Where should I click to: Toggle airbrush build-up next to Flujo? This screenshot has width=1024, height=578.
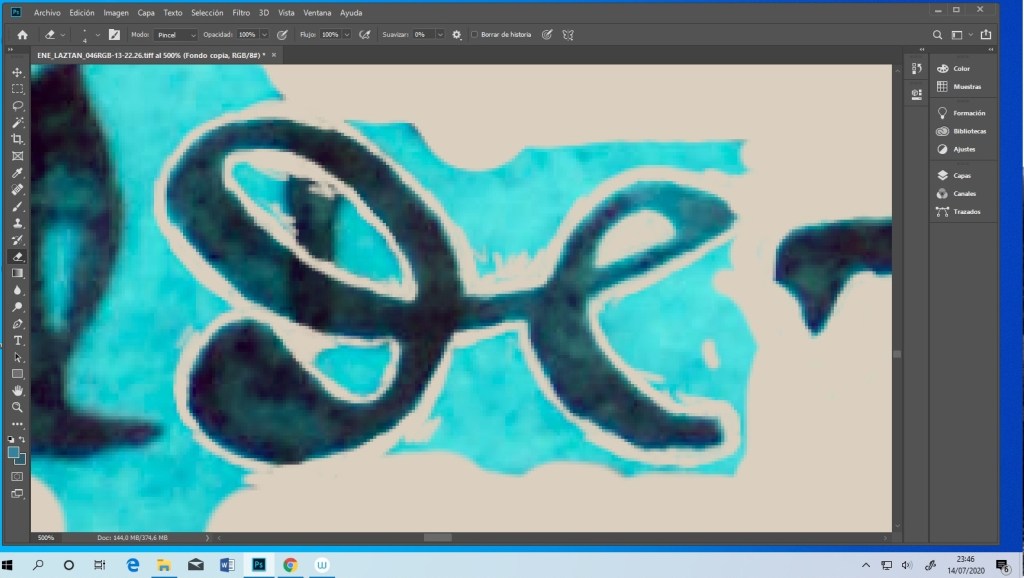click(x=365, y=34)
